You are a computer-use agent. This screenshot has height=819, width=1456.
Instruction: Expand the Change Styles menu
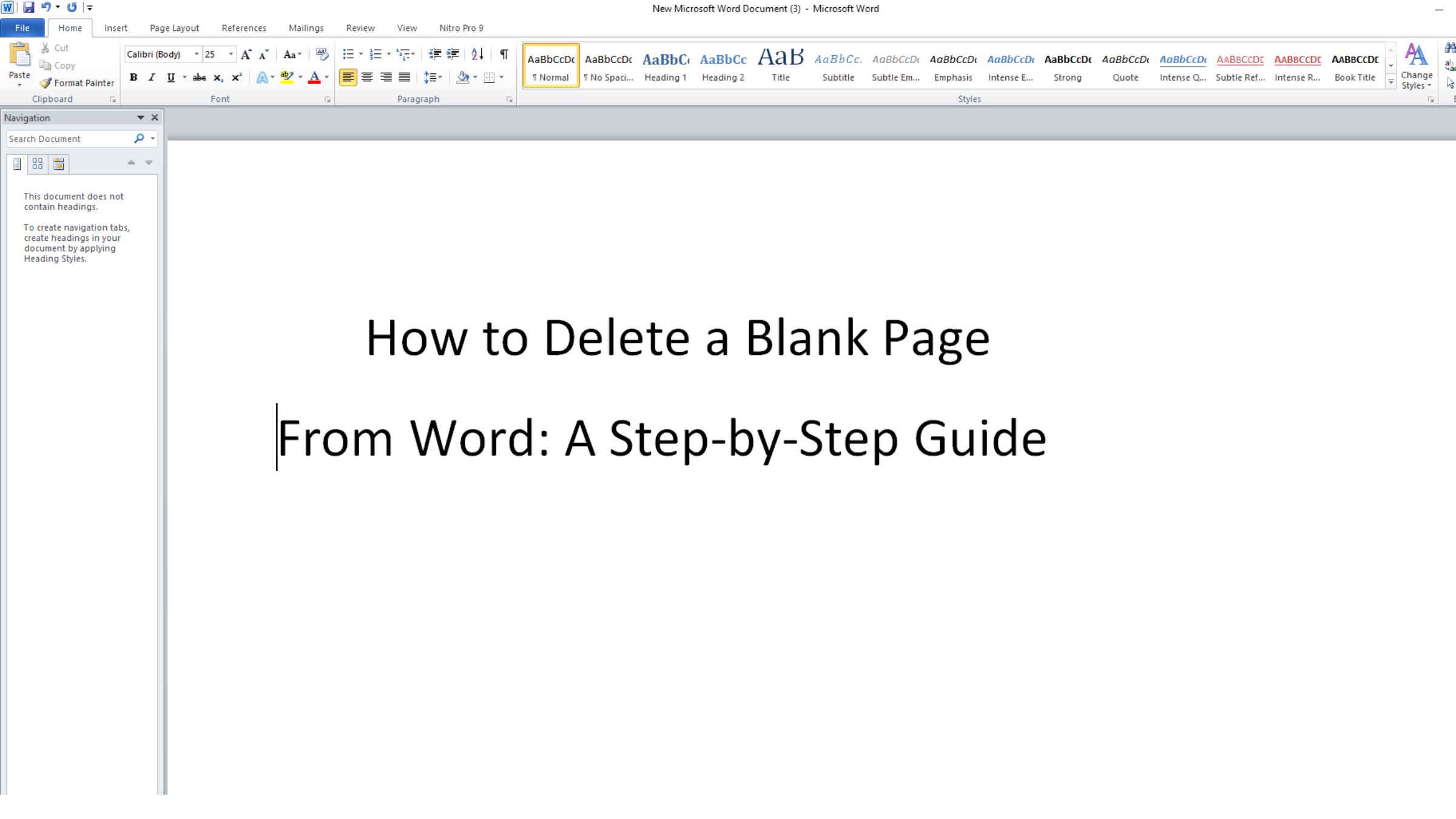coord(1416,67)
